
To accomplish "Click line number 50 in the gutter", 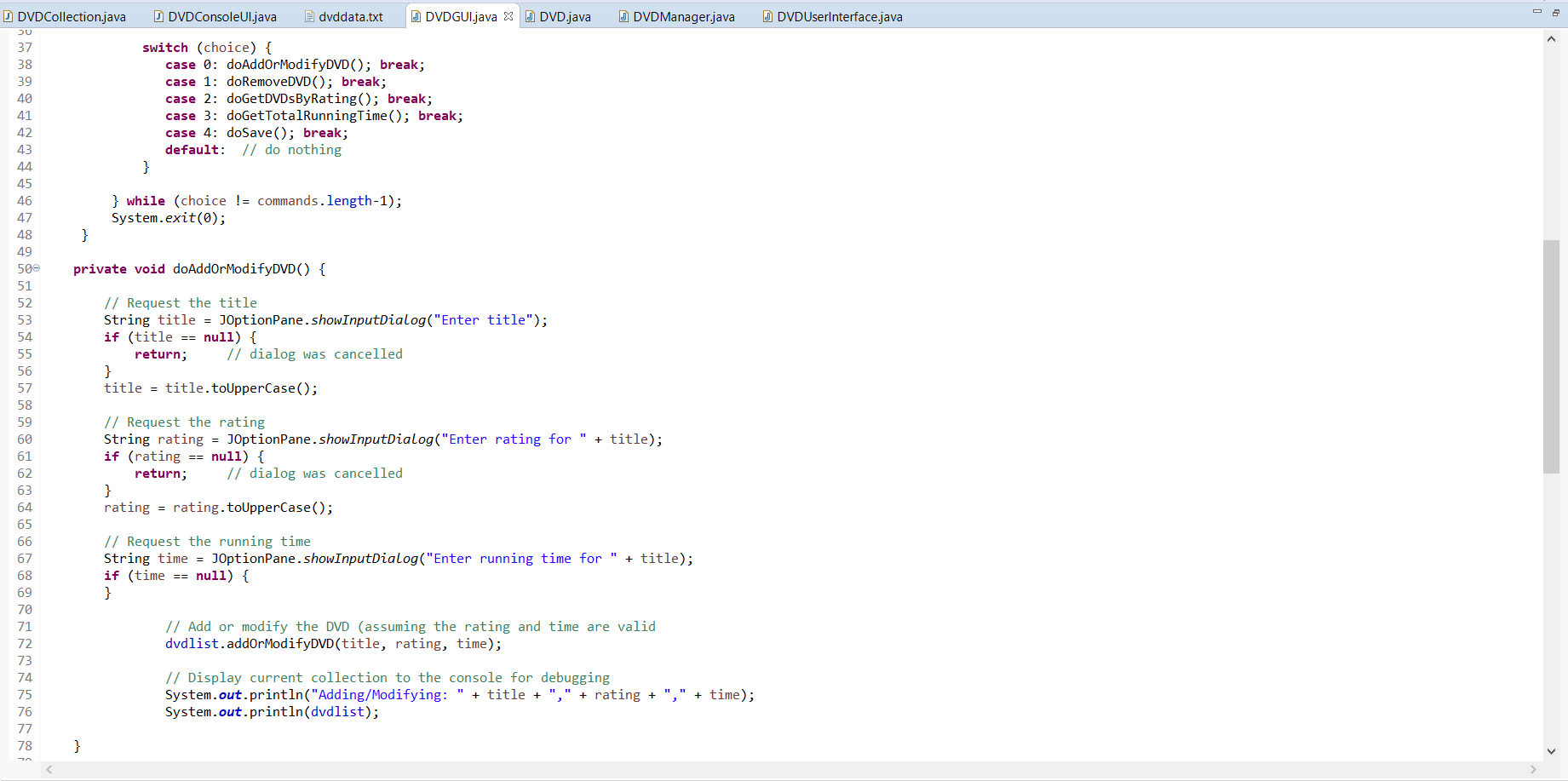I will coord(24,268).
